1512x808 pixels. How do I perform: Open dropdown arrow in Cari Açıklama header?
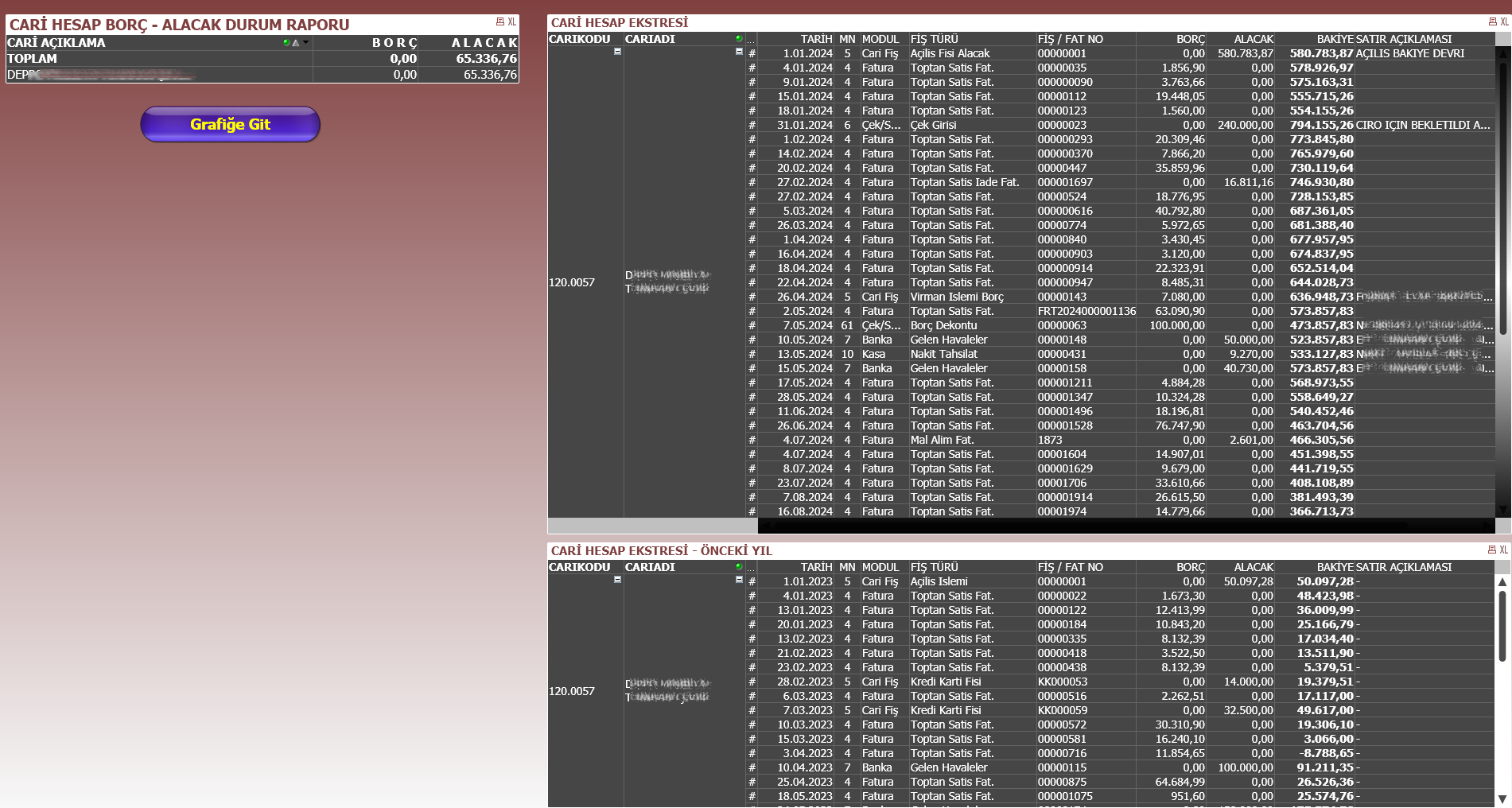306,42
